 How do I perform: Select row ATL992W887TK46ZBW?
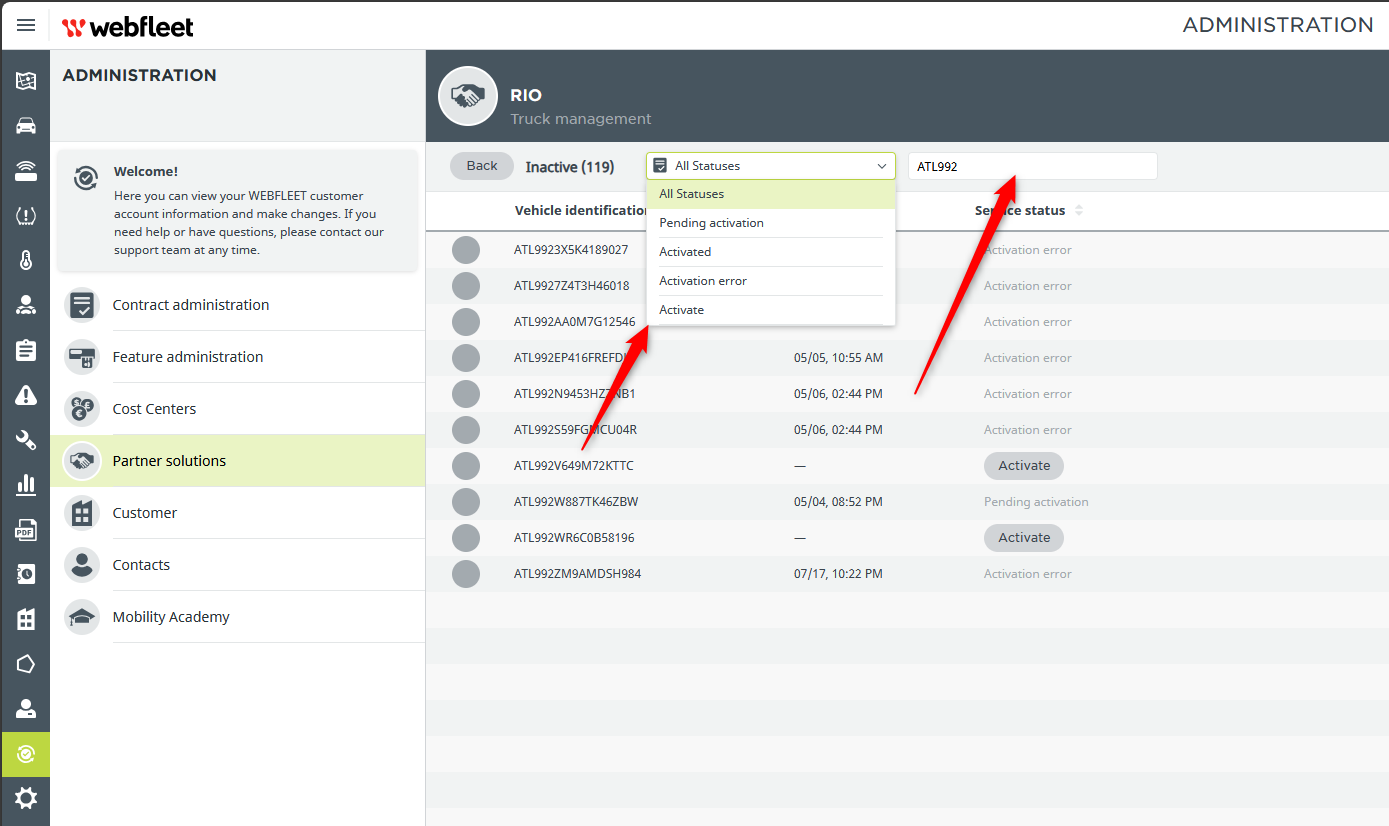click(907, 502)
